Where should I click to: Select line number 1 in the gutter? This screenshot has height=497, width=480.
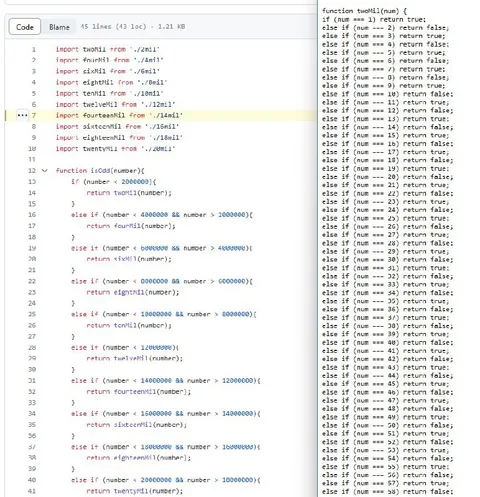[34, 49]
